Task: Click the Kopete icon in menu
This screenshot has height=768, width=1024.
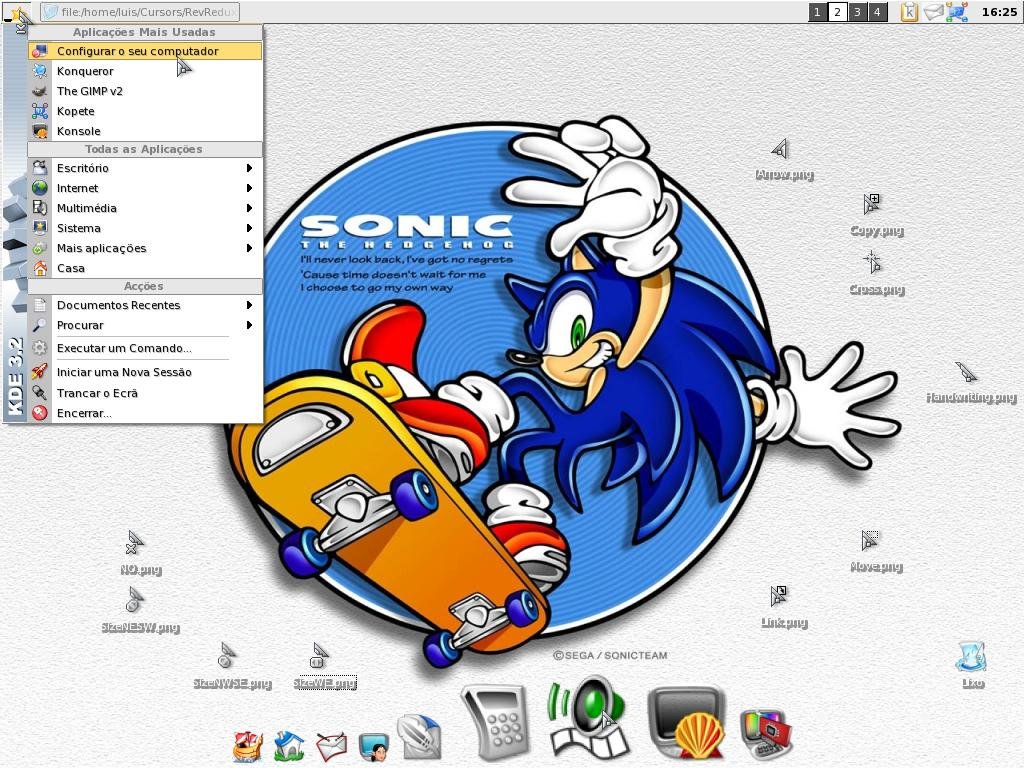Action: click(40, 111)
